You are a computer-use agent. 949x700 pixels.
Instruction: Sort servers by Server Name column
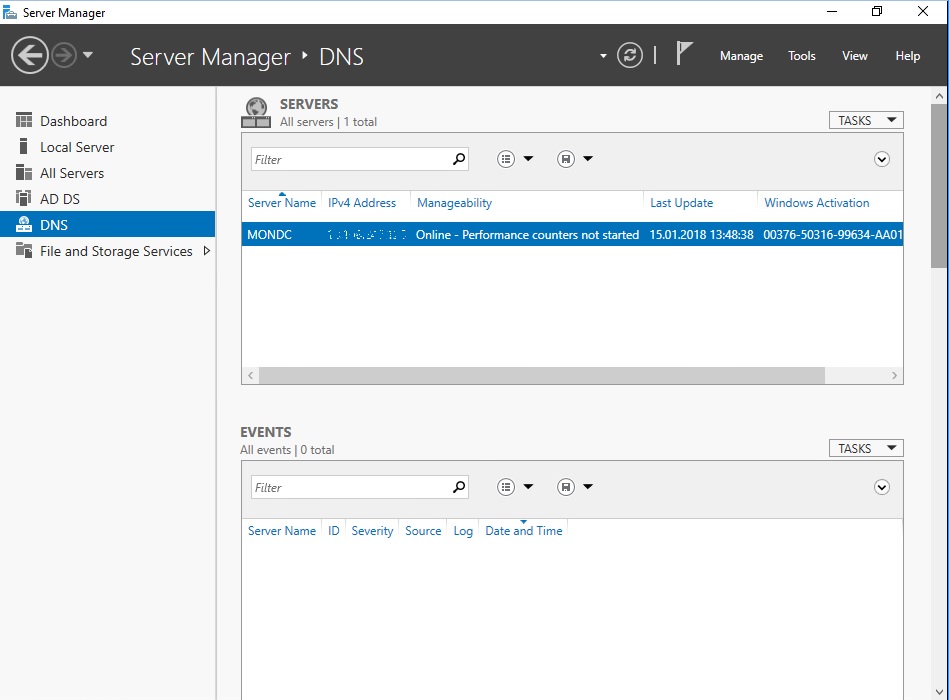click(x=281, y=203)
